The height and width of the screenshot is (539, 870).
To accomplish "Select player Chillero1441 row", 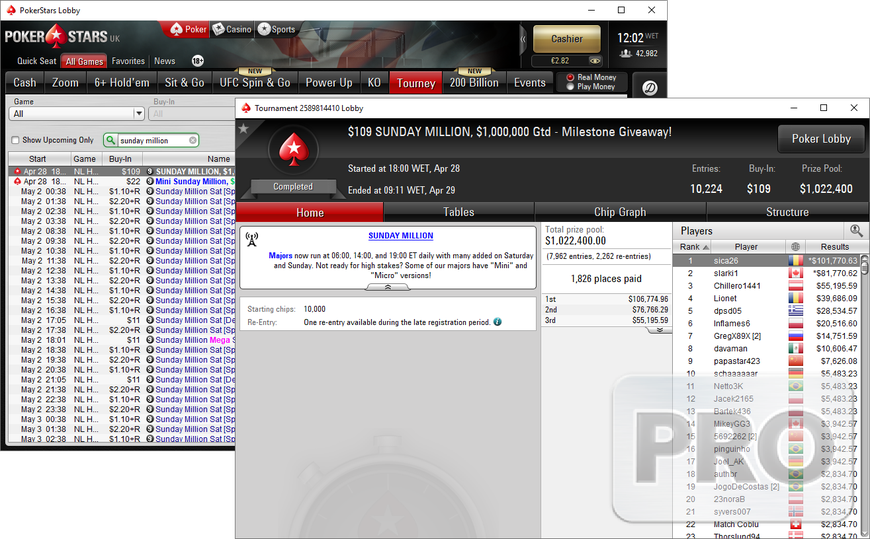I will click(767, 286).
